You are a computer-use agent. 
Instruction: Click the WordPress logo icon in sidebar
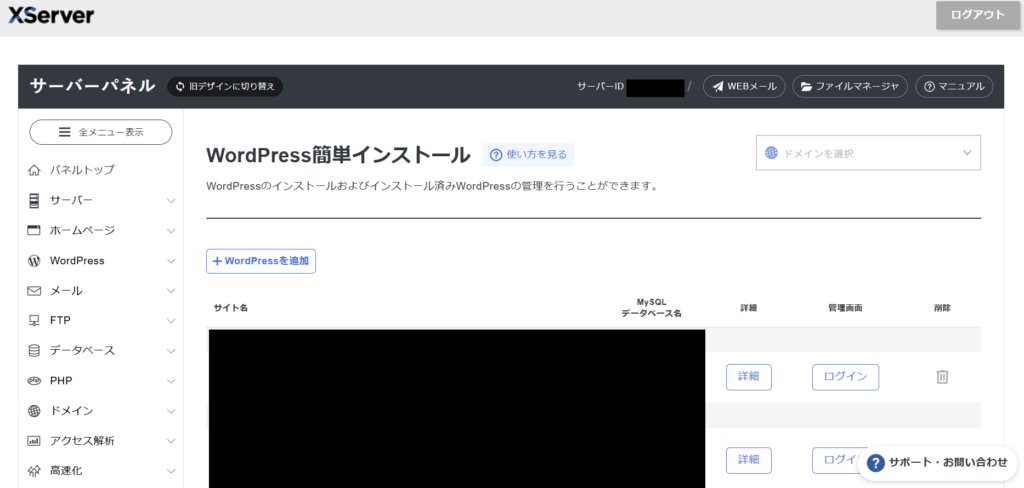pos(34,261)
